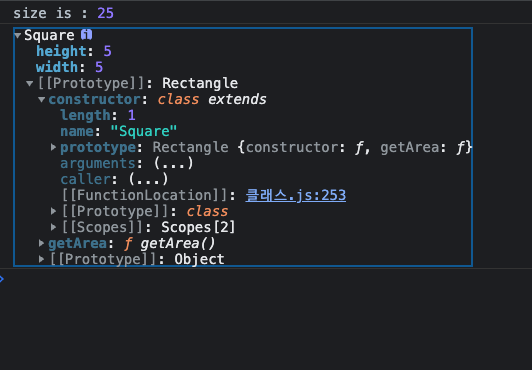The image size is (532, 370).
Task: Collapse the constructor: class extends node
Action: [x=41, y=99]
